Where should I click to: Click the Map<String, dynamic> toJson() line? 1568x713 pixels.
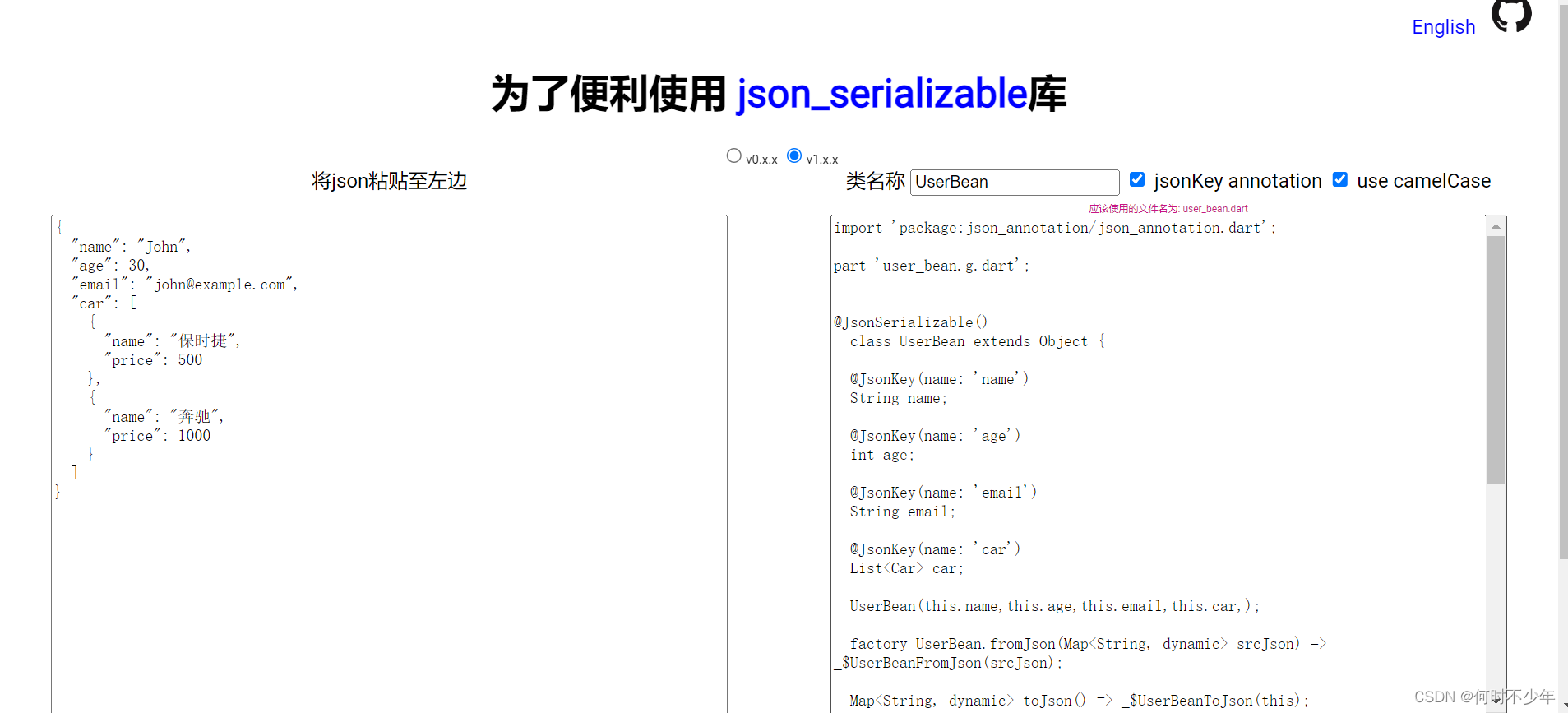[x=1079, y=701]
